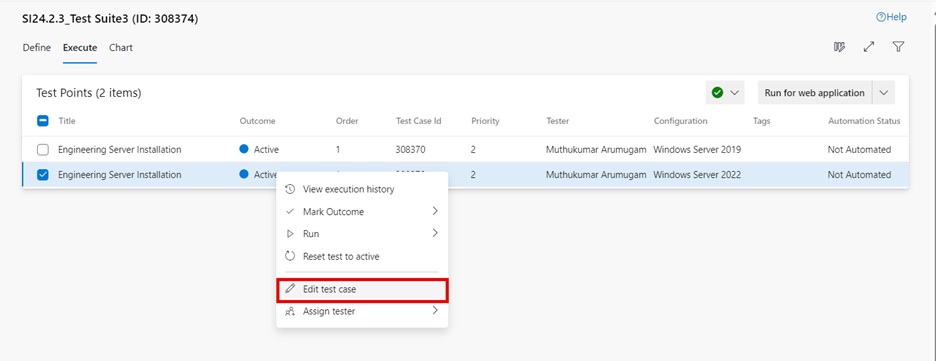Image resolution: width=936 pixels, height=361 pixels.
Task: Click the Test Points (2 items) heading
Action: pyautogui.click(x=88, y=93)
